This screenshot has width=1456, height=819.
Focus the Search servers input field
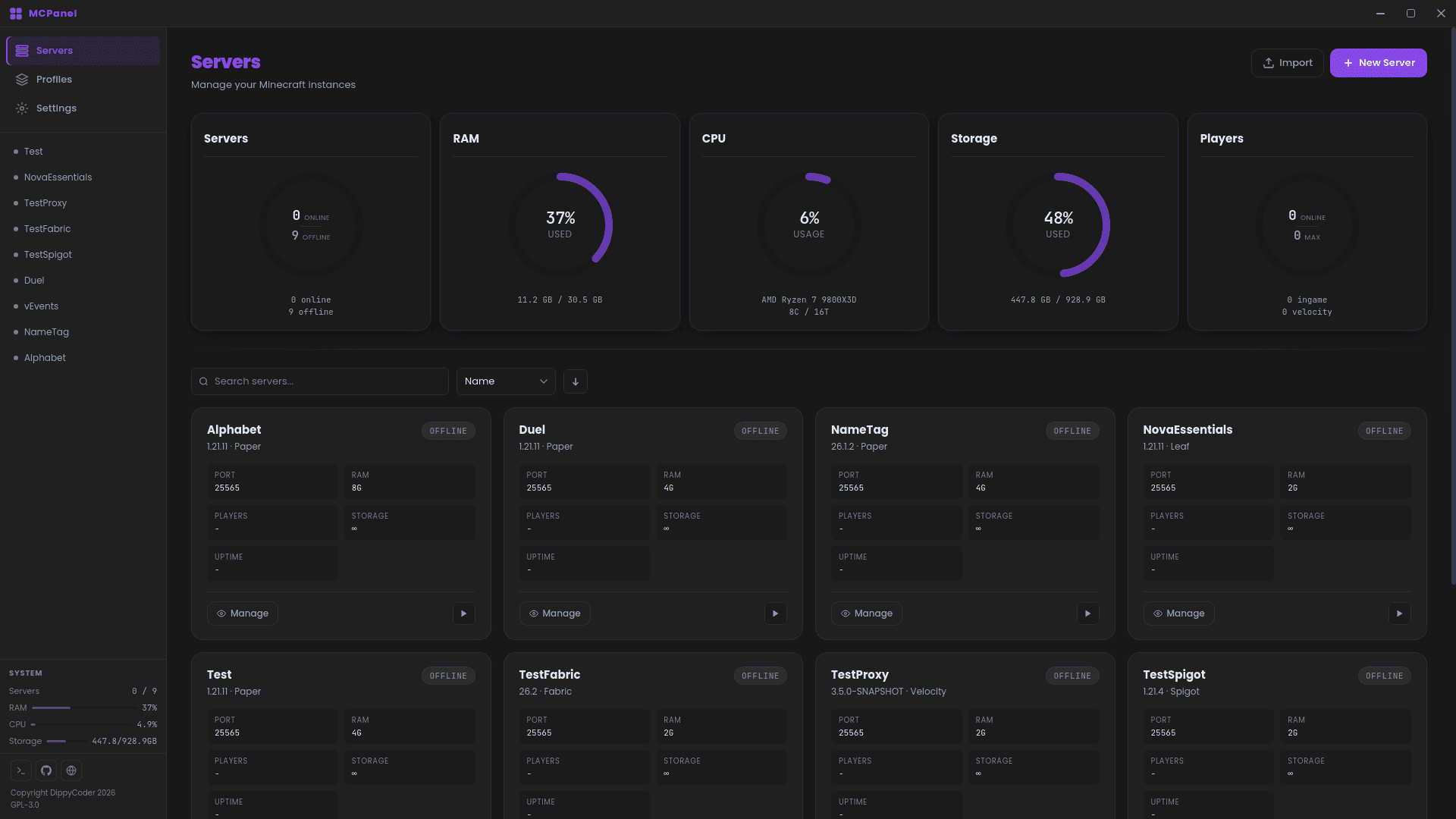tap(320, 381)
